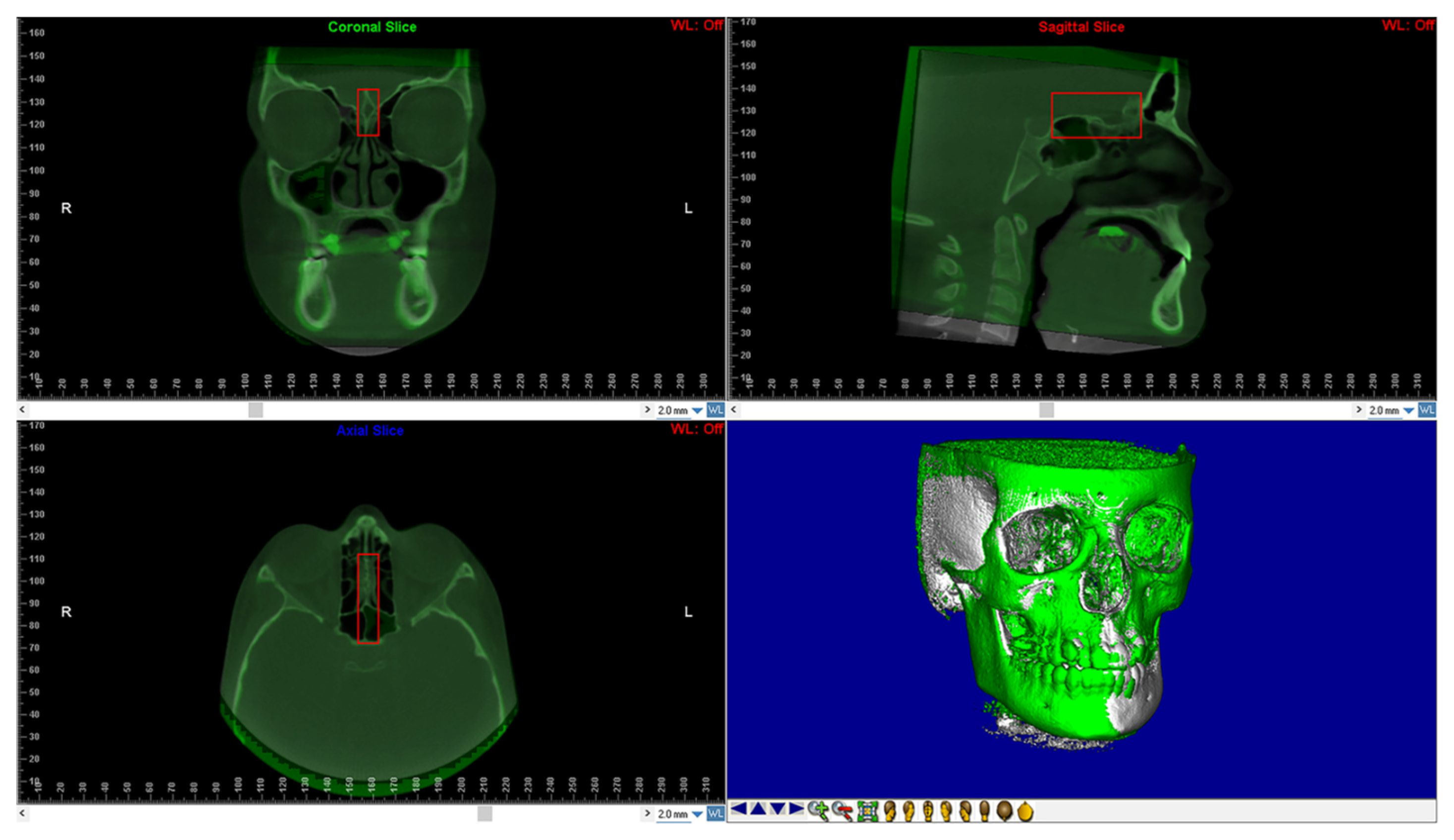The height and width of the screenshot is (840, 1454).
Task: Rotate 3D model up with arrow
Action: pos(758,809)
